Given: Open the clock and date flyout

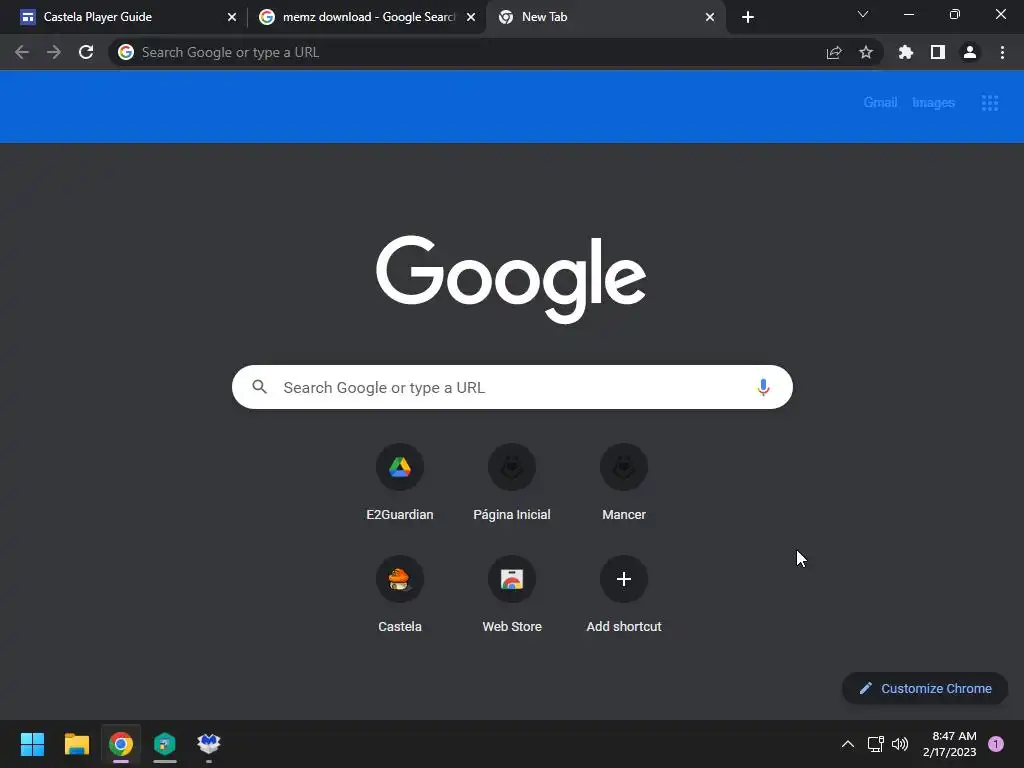Looking at the screenshot, I should pyautogui.click(x=950, y=744).
